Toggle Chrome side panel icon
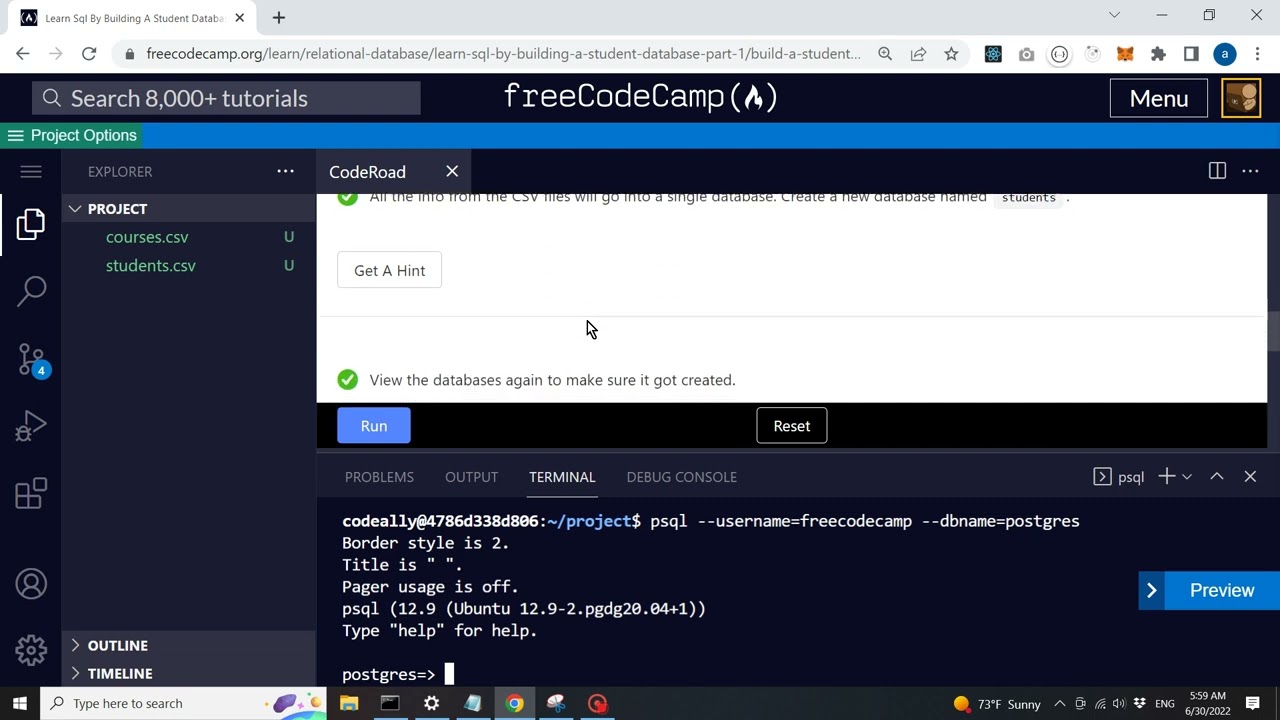This screenshot has width=1280, height=720. (x=1191, y=54)
